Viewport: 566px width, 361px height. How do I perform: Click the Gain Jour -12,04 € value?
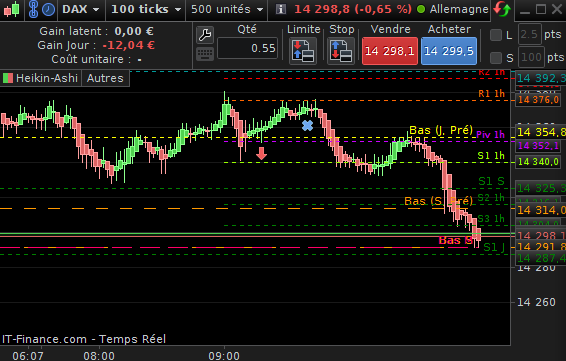(x=129, y=45)
